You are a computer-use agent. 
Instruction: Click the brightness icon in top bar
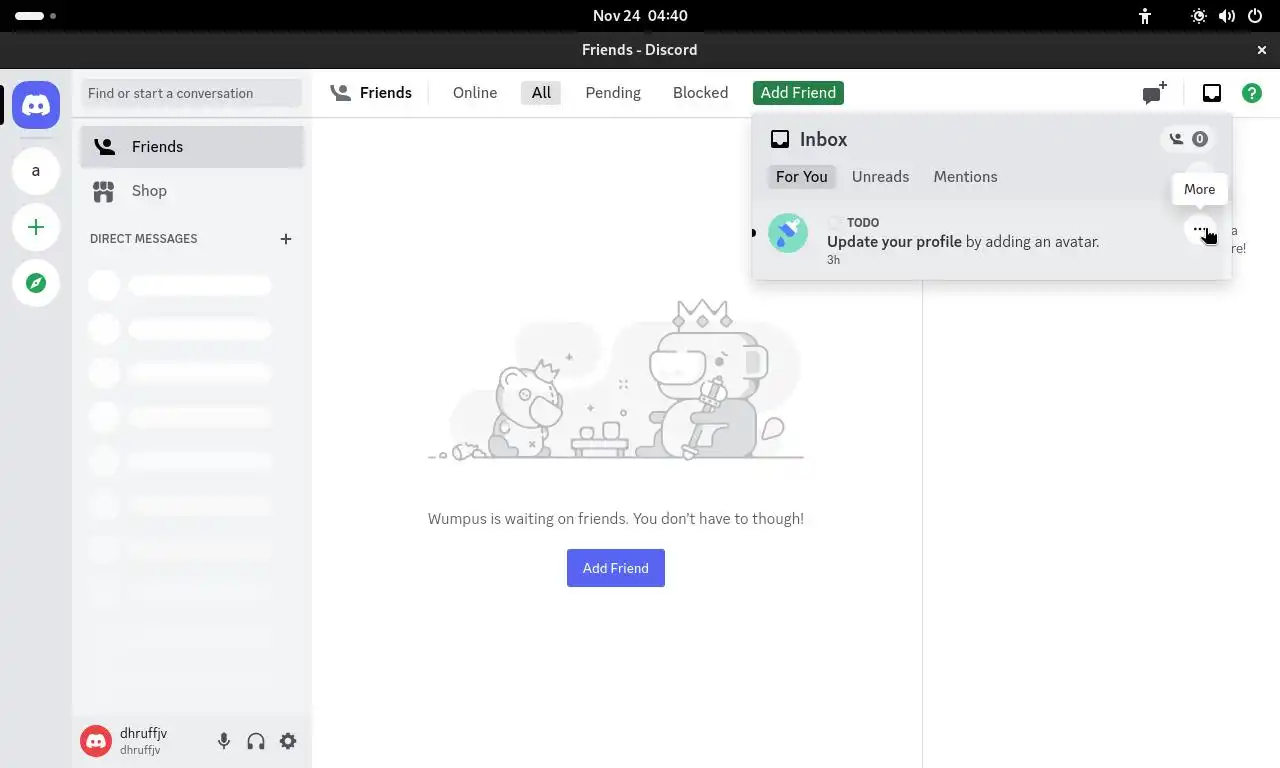click(x=1199, y=16)
